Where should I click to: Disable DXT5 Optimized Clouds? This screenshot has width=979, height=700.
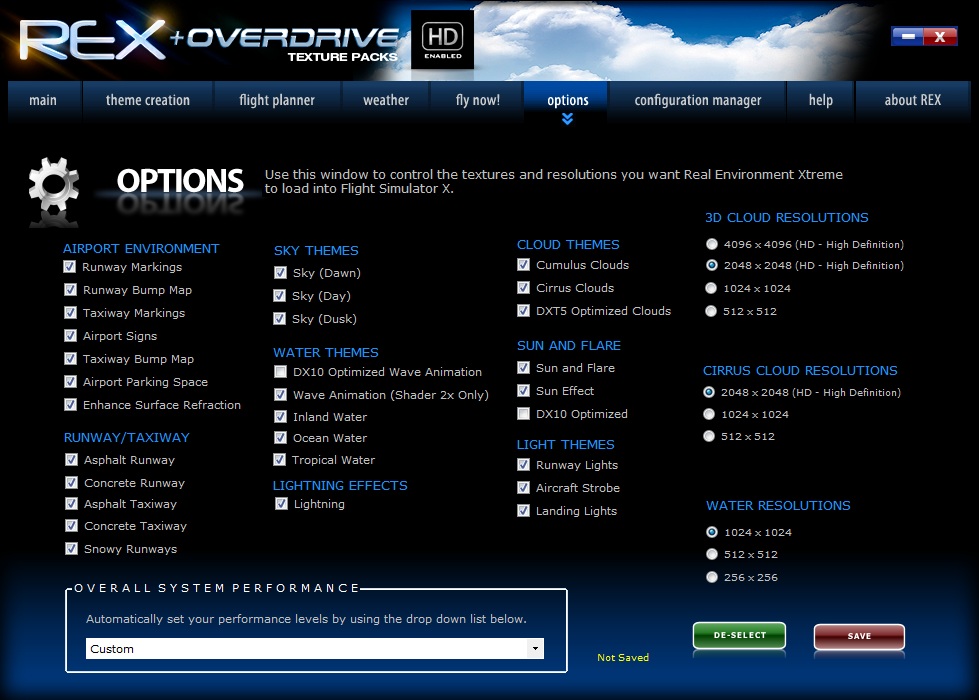(x=523, y=311)
